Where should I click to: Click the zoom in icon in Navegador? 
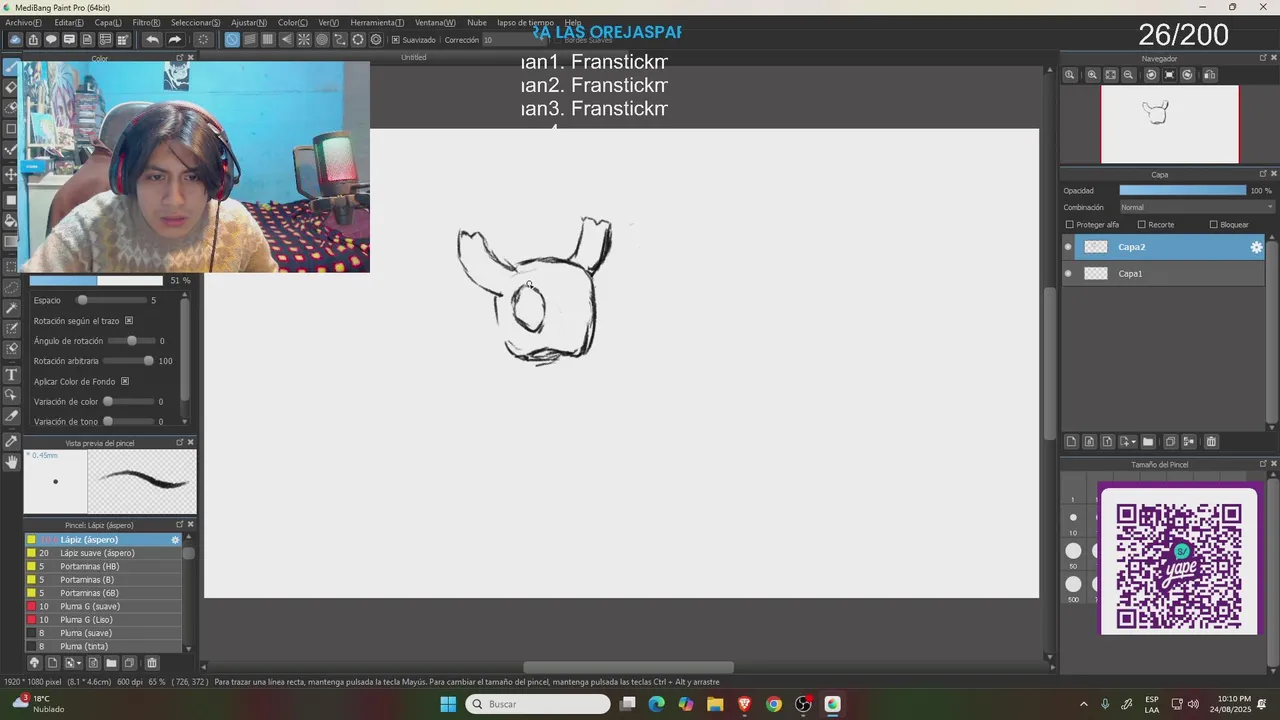tap(1092, 75)
